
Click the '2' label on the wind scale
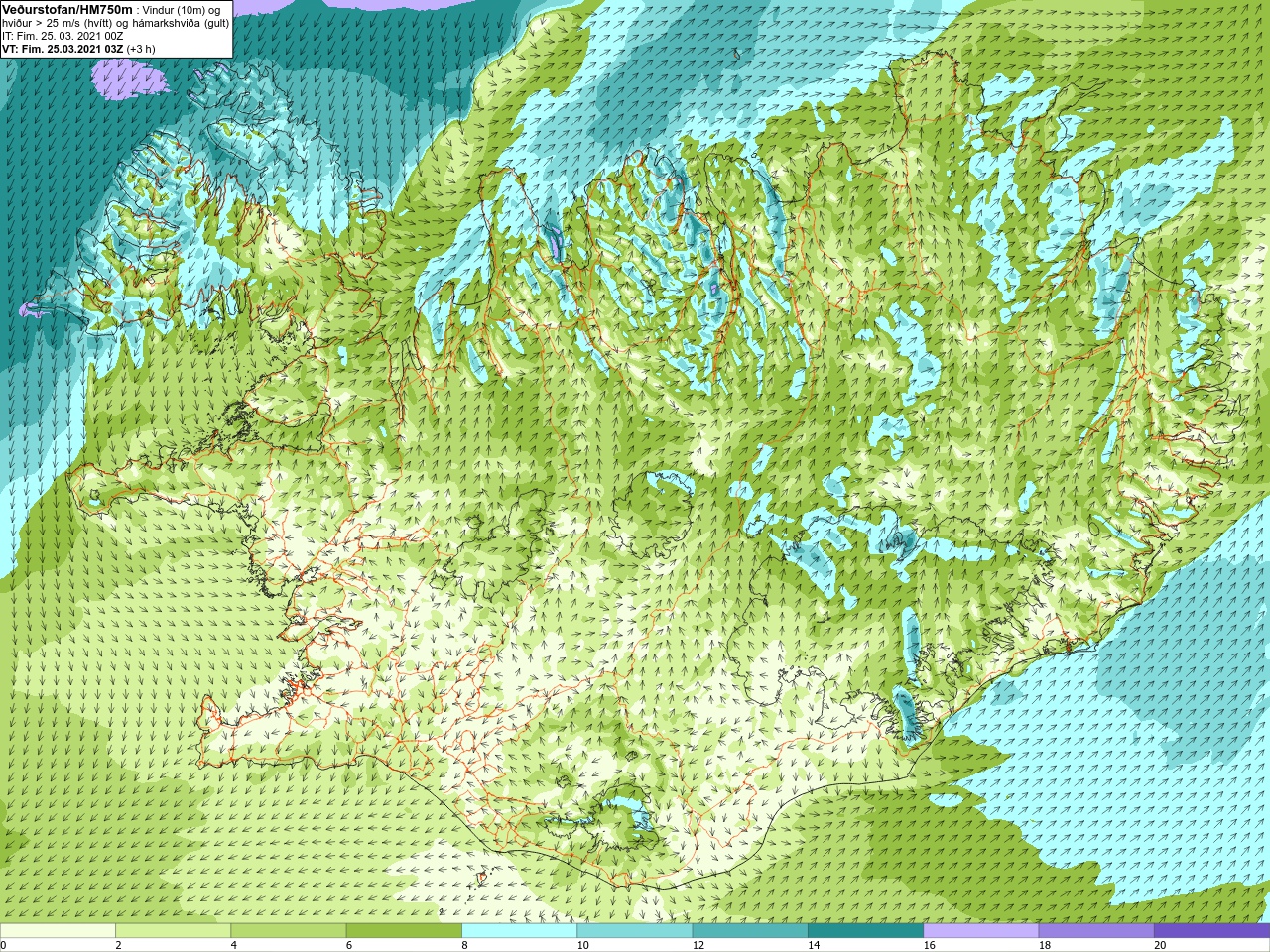(x=118, y=945)
